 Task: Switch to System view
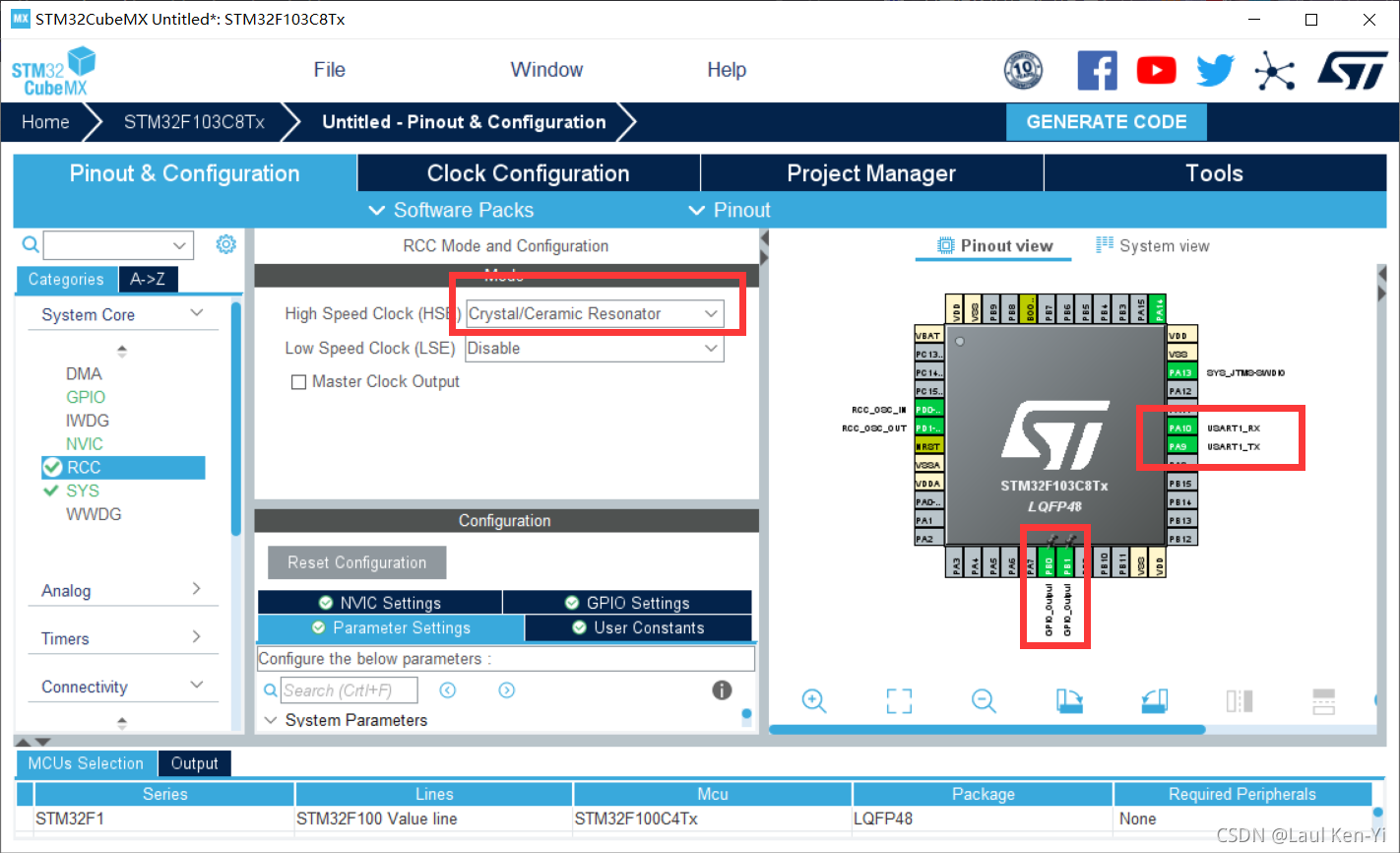tap(1153, 246)
